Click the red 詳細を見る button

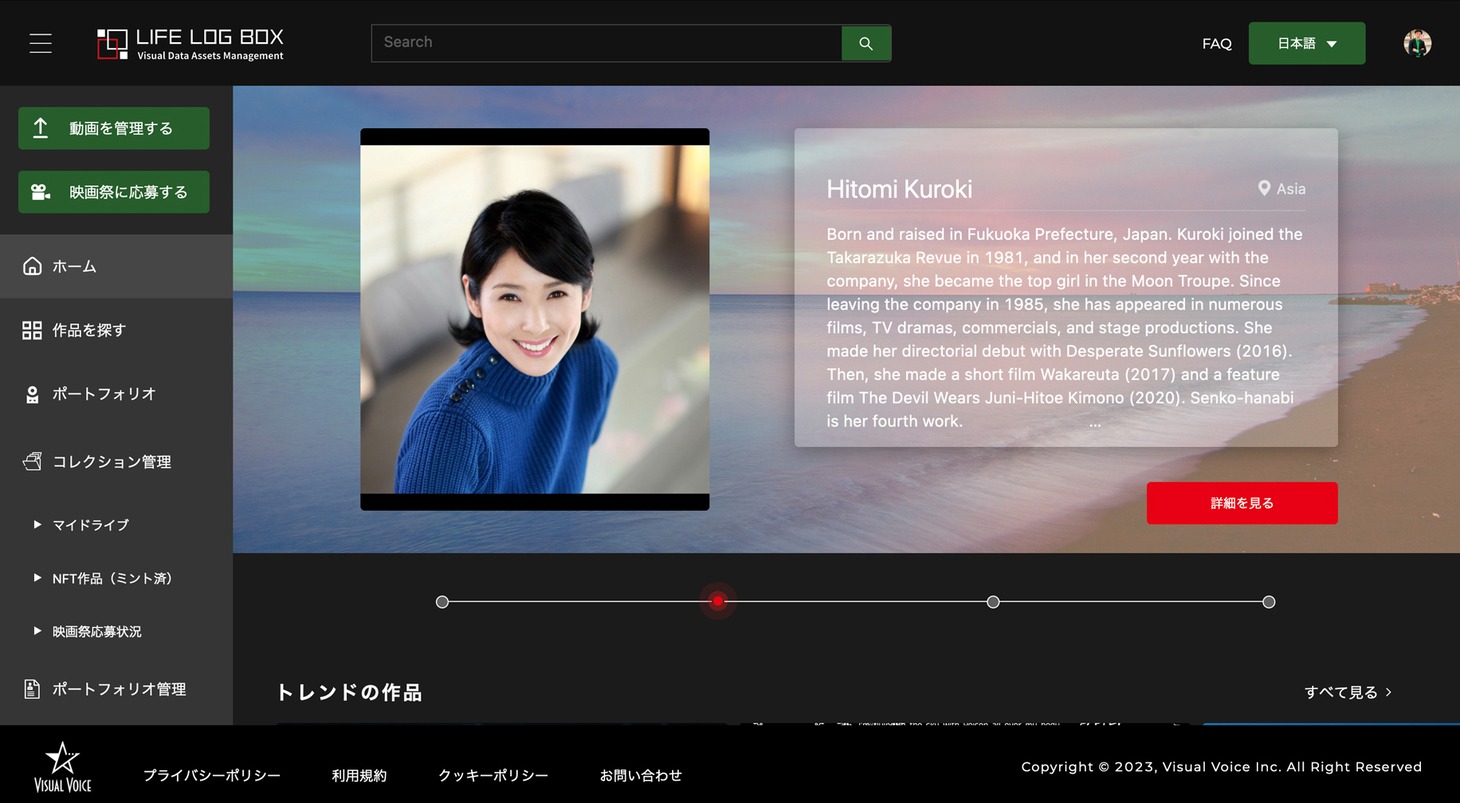click(x=1241, y=503)
